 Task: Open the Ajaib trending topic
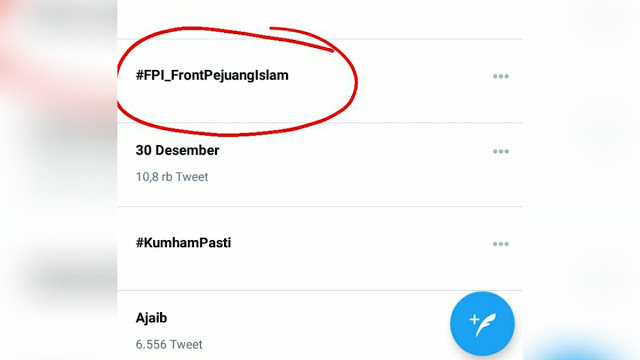(151, 318)
